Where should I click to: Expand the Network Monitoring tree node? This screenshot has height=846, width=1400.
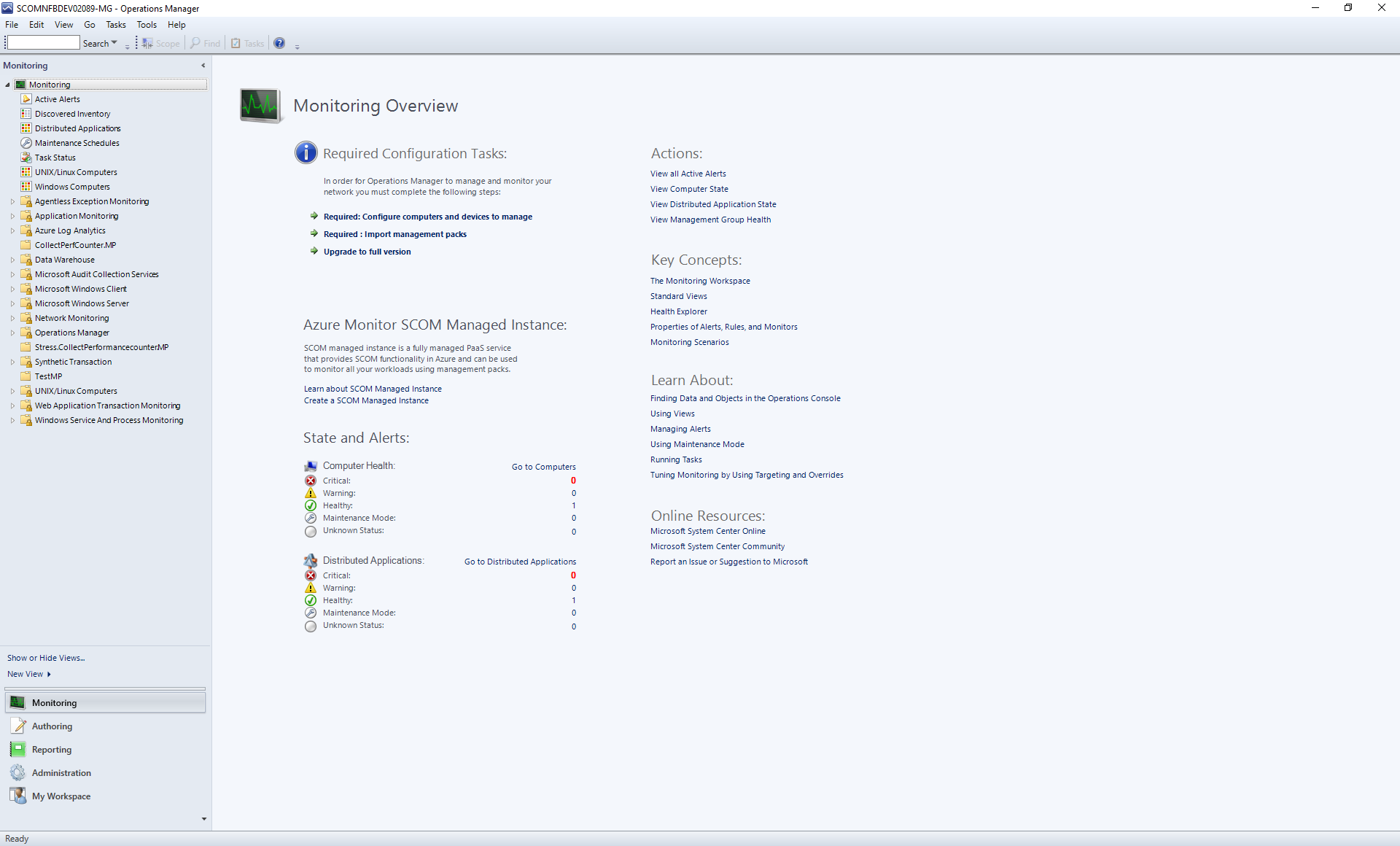click(10, 317)
